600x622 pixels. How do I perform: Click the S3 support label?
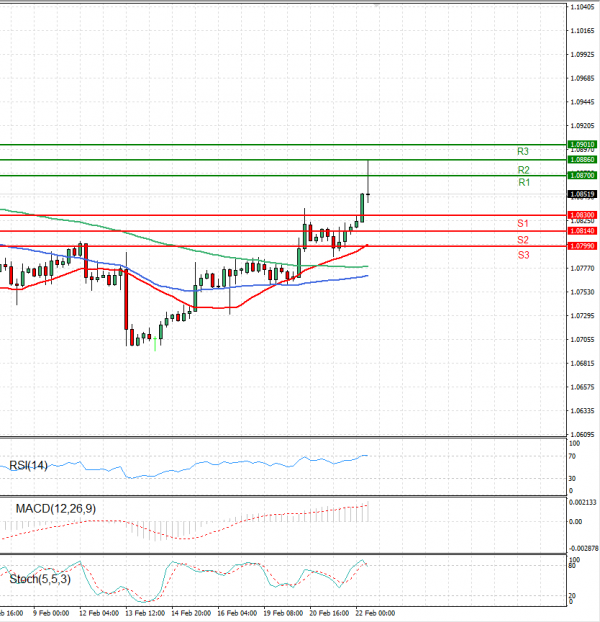click(x=523, y=255)
